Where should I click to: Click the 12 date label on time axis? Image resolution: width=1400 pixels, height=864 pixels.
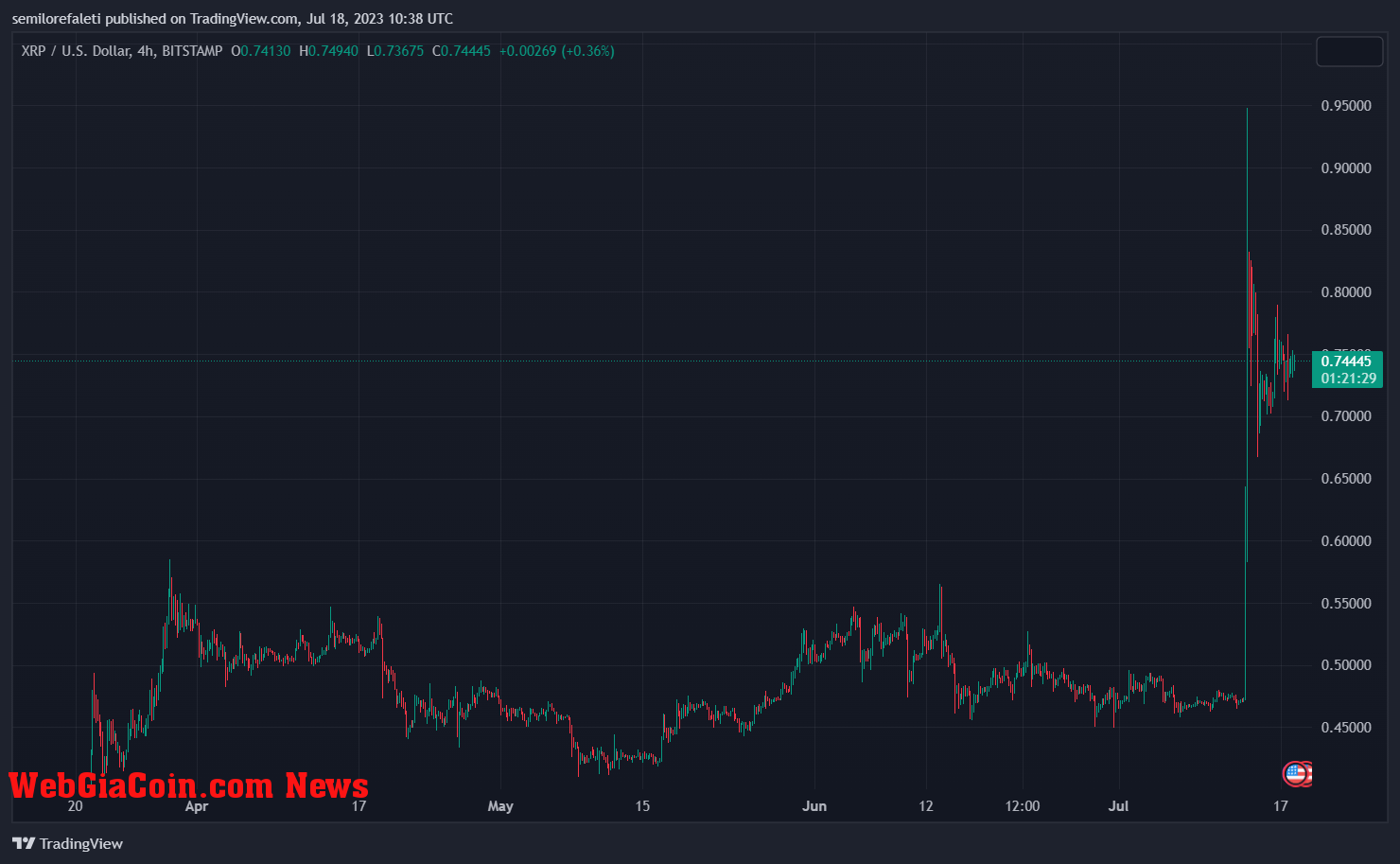pos(926,806)
